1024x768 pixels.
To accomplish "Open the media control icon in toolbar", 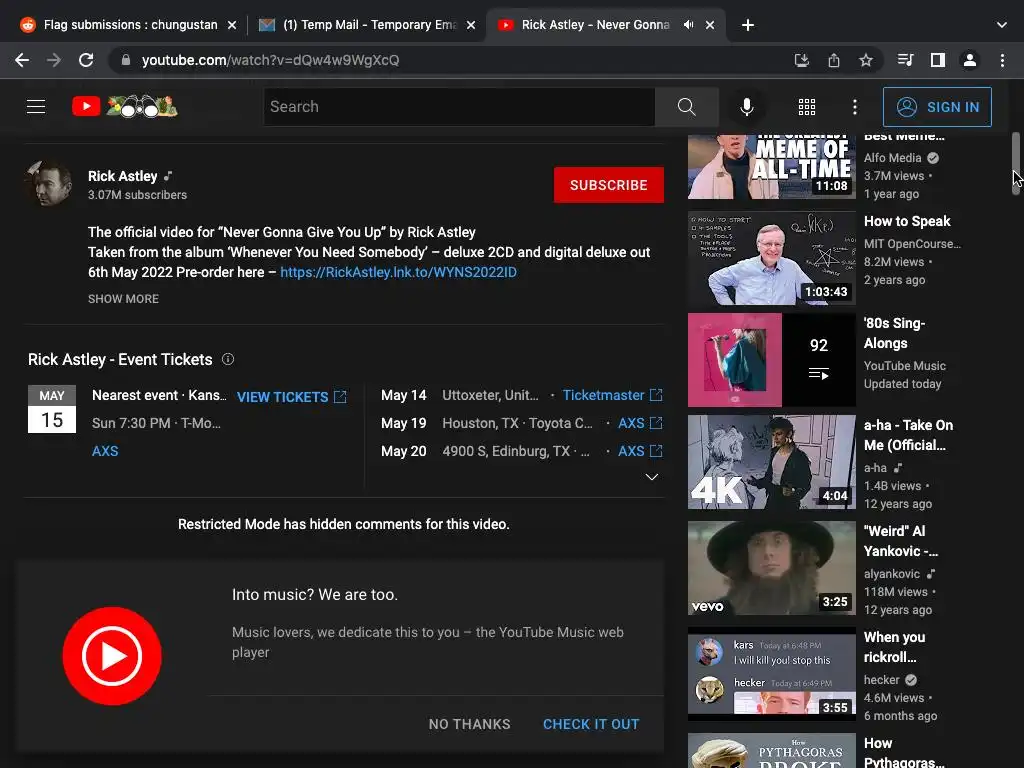I will (905, 60).
